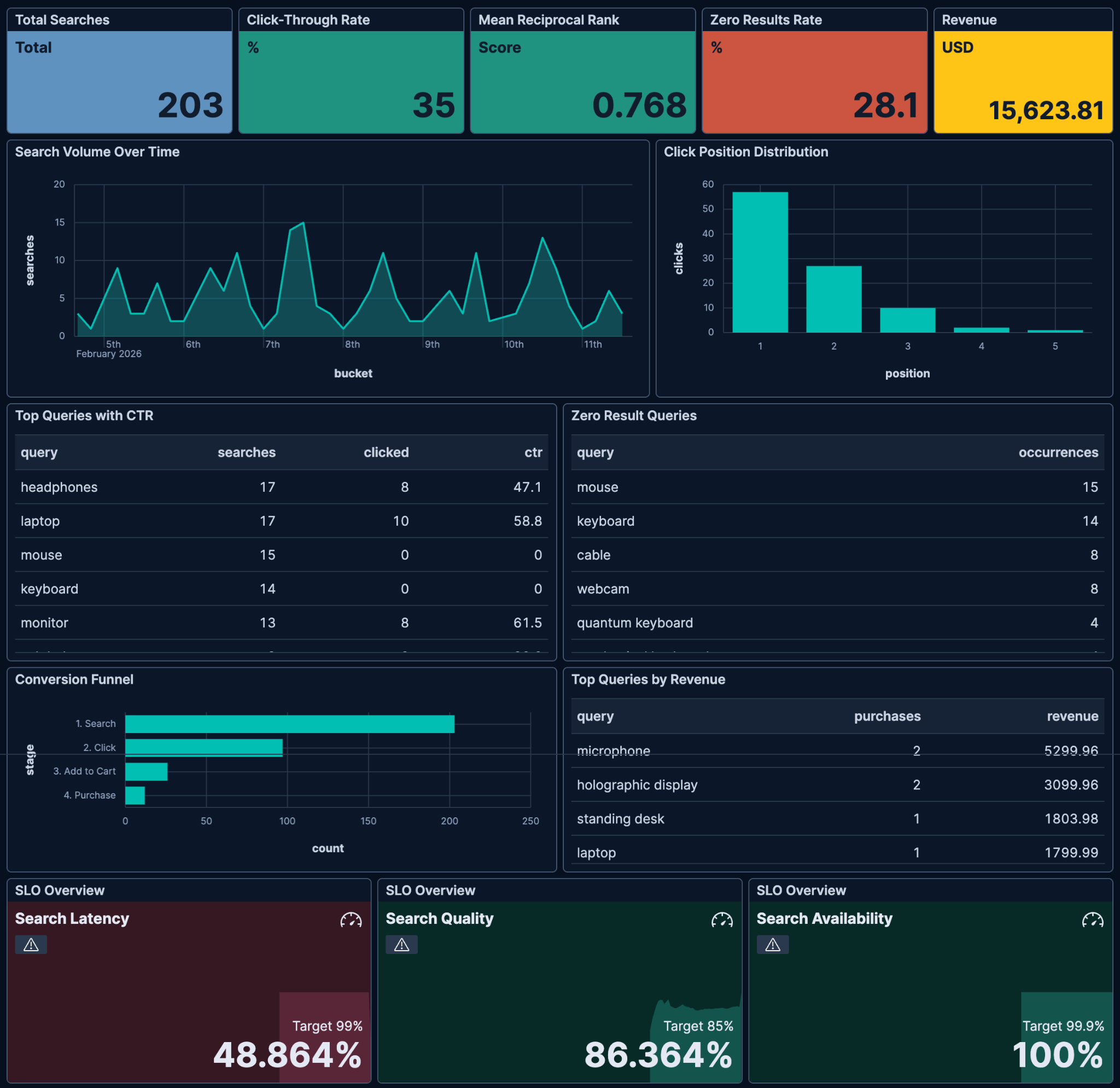Click quantum keyboard zero result query
Screen dimensions: 1120x1088
pos(635,622)
